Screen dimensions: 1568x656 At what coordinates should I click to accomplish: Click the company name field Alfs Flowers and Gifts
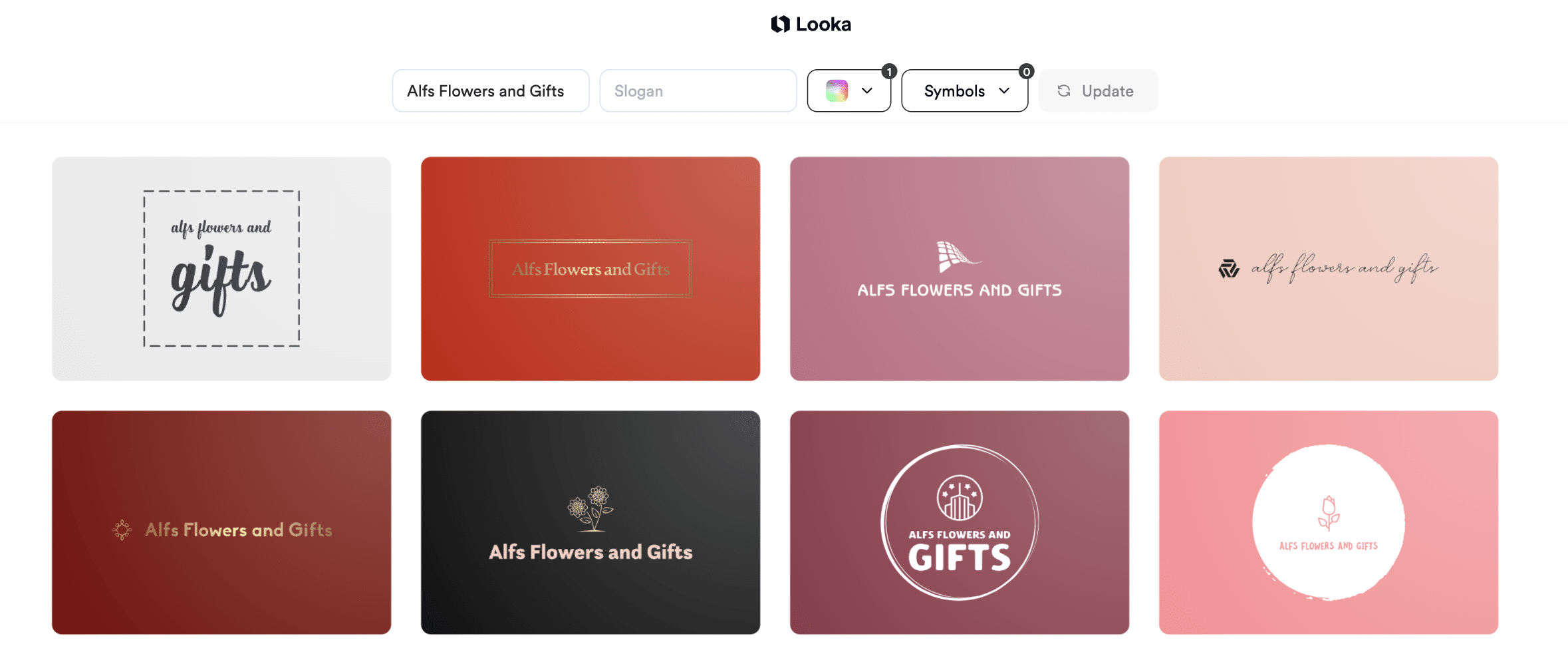point(491,91)
